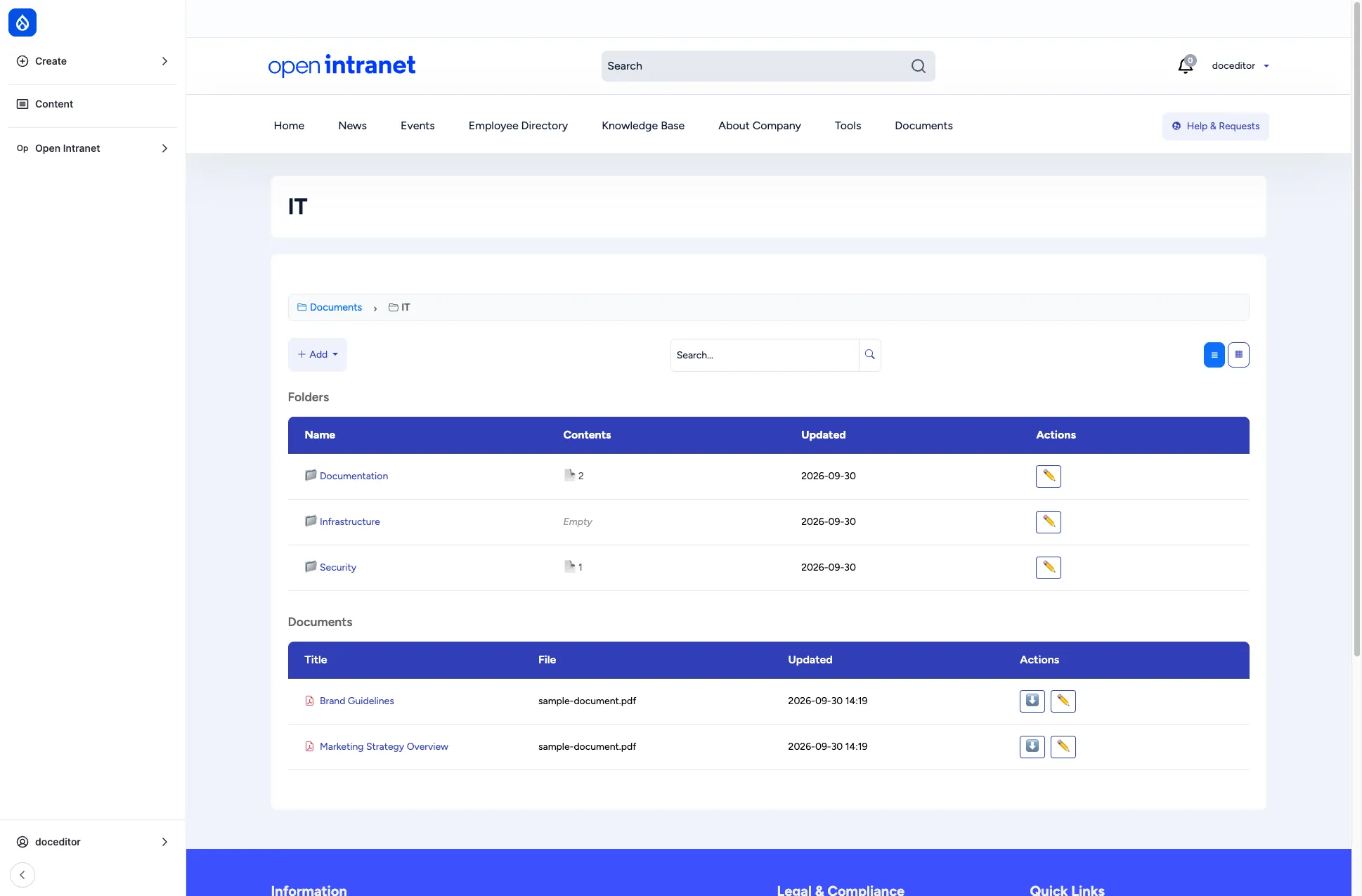This screenshot has width=1362, height=896.
Task: Expand the Create sidebar menu
Action: coord(93,61)
